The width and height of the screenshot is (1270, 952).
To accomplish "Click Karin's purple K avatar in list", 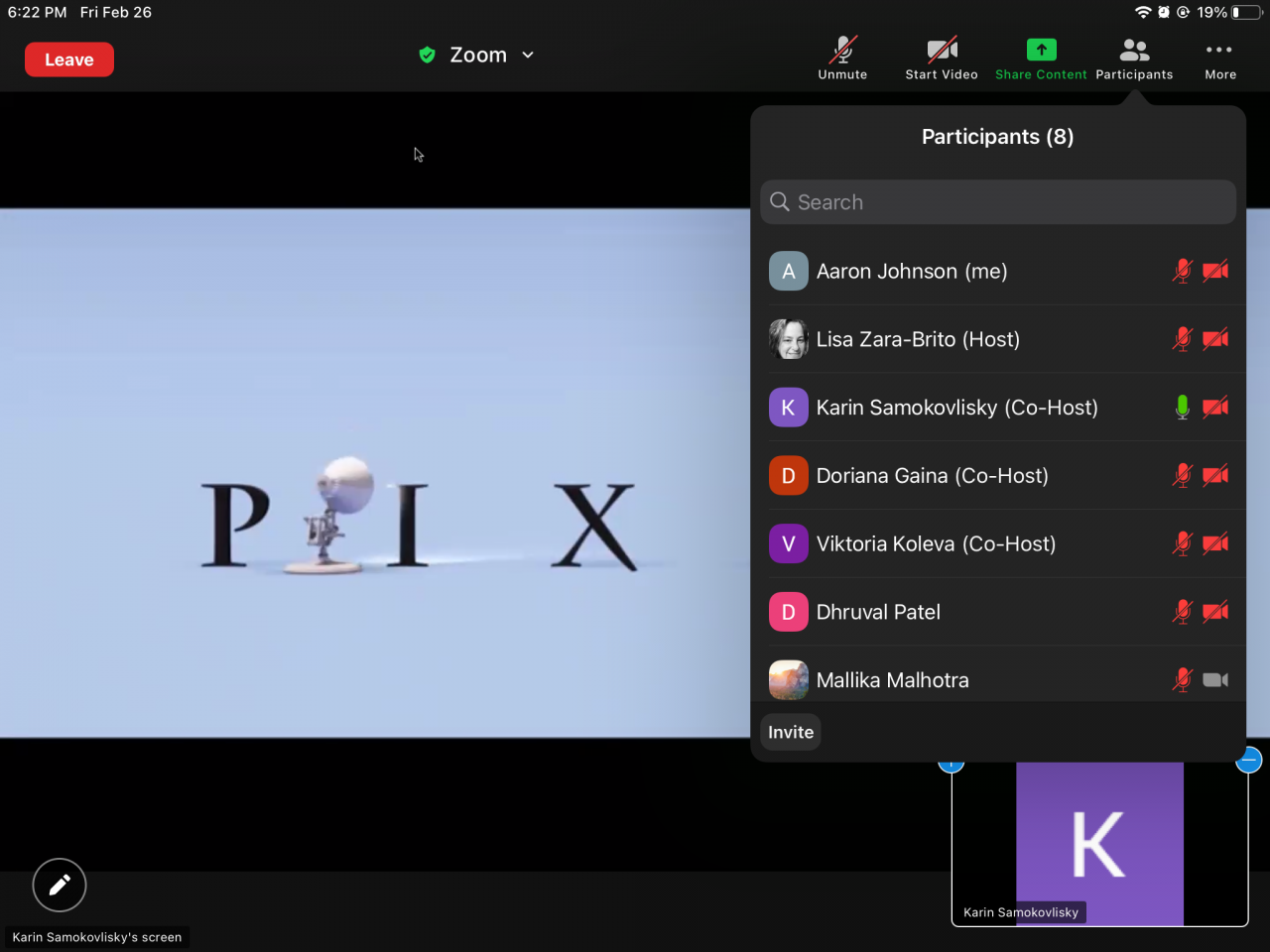I will [x=789, y=408].
